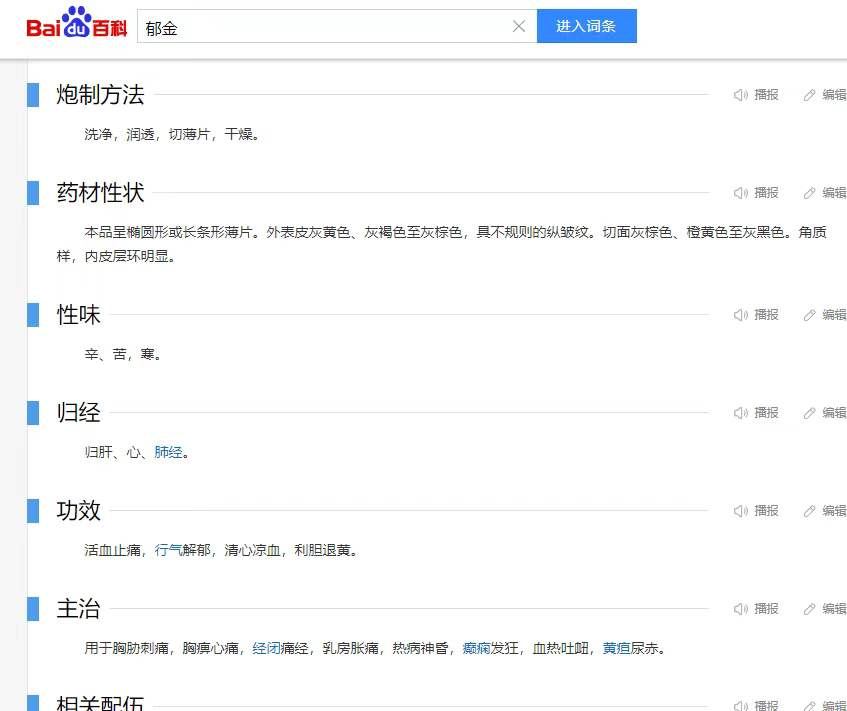Click the 播报 label in the 归经 row
Viewport: 847px width, 711px height.
point(766,413)
